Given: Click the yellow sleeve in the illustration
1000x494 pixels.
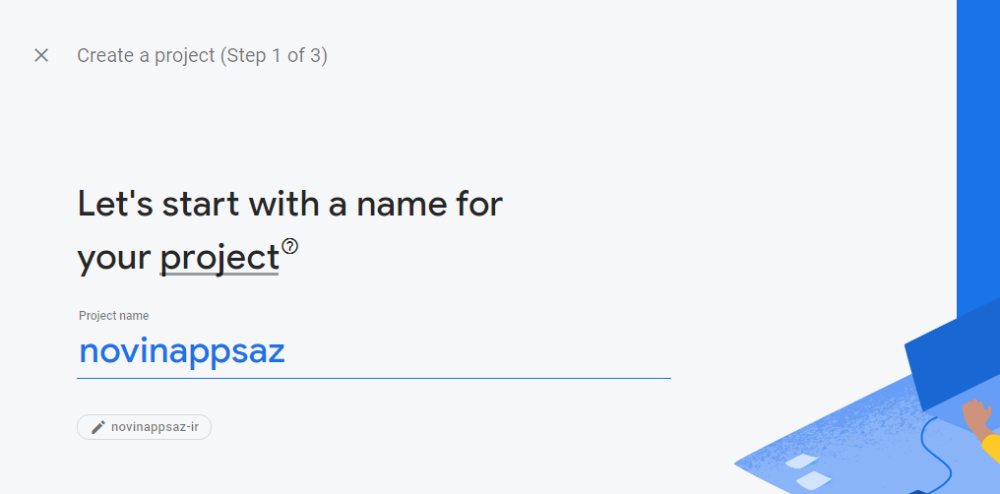Looking at the screenshot, I should tap(992, 446).
